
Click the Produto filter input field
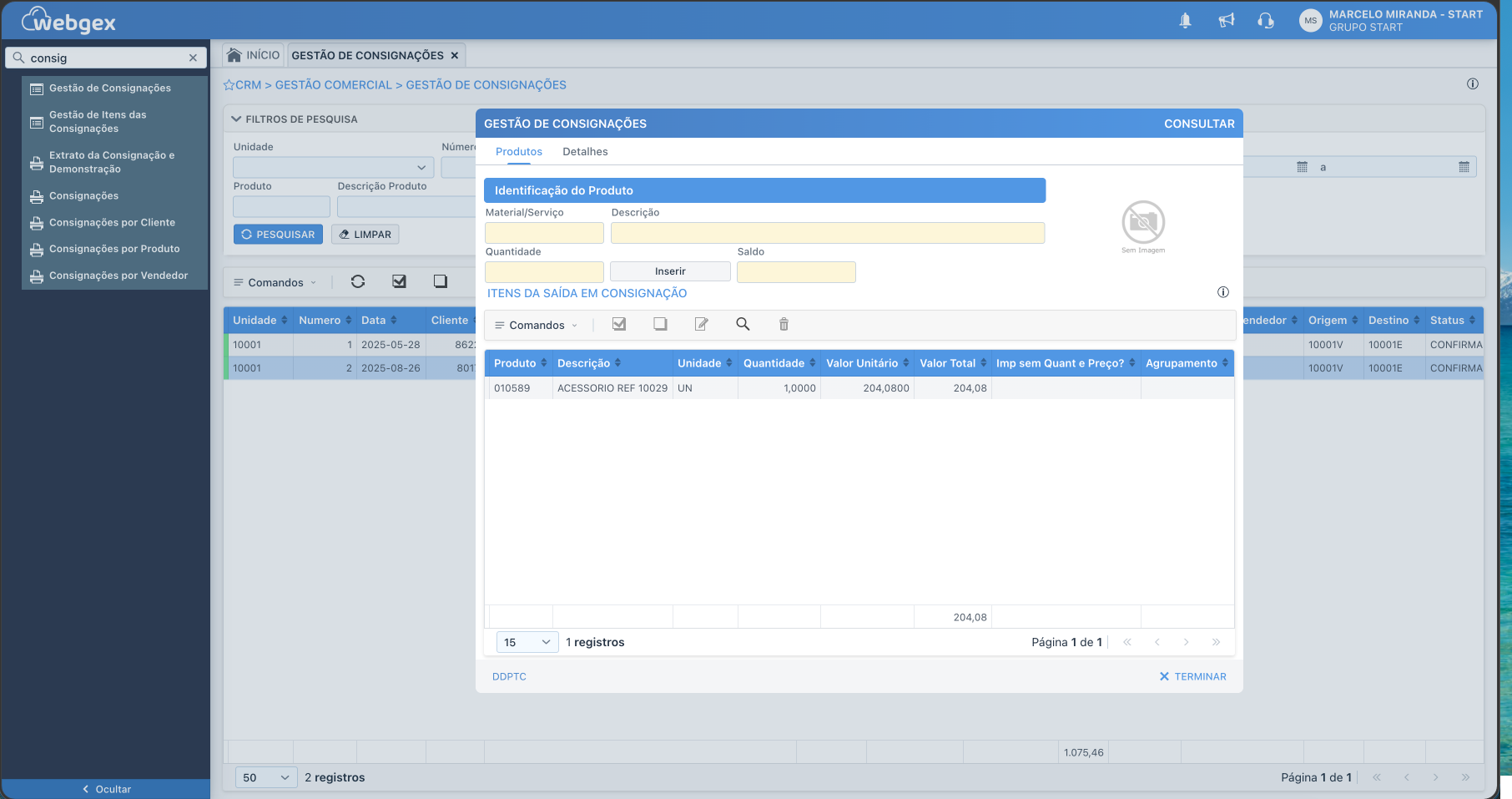coord(281,206)
